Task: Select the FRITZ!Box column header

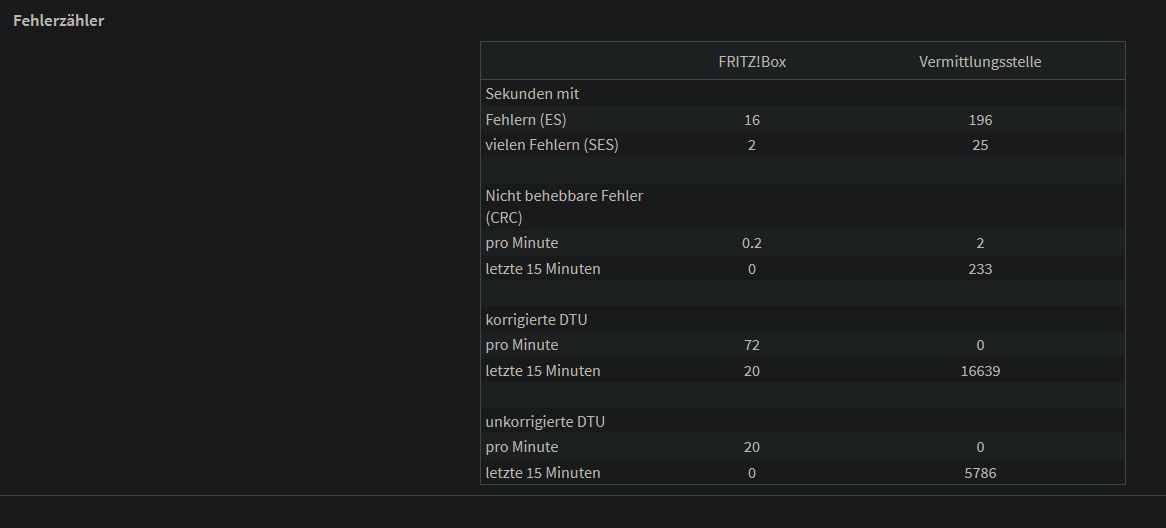Action: tap(752, 62)
